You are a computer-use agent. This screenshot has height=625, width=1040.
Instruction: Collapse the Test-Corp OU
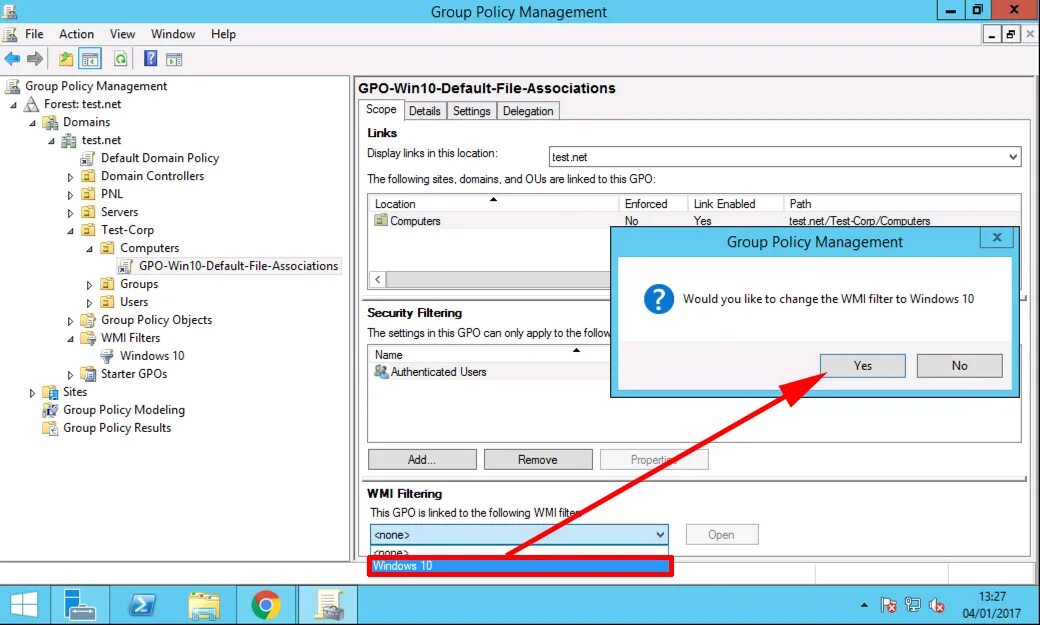point(70,231)
